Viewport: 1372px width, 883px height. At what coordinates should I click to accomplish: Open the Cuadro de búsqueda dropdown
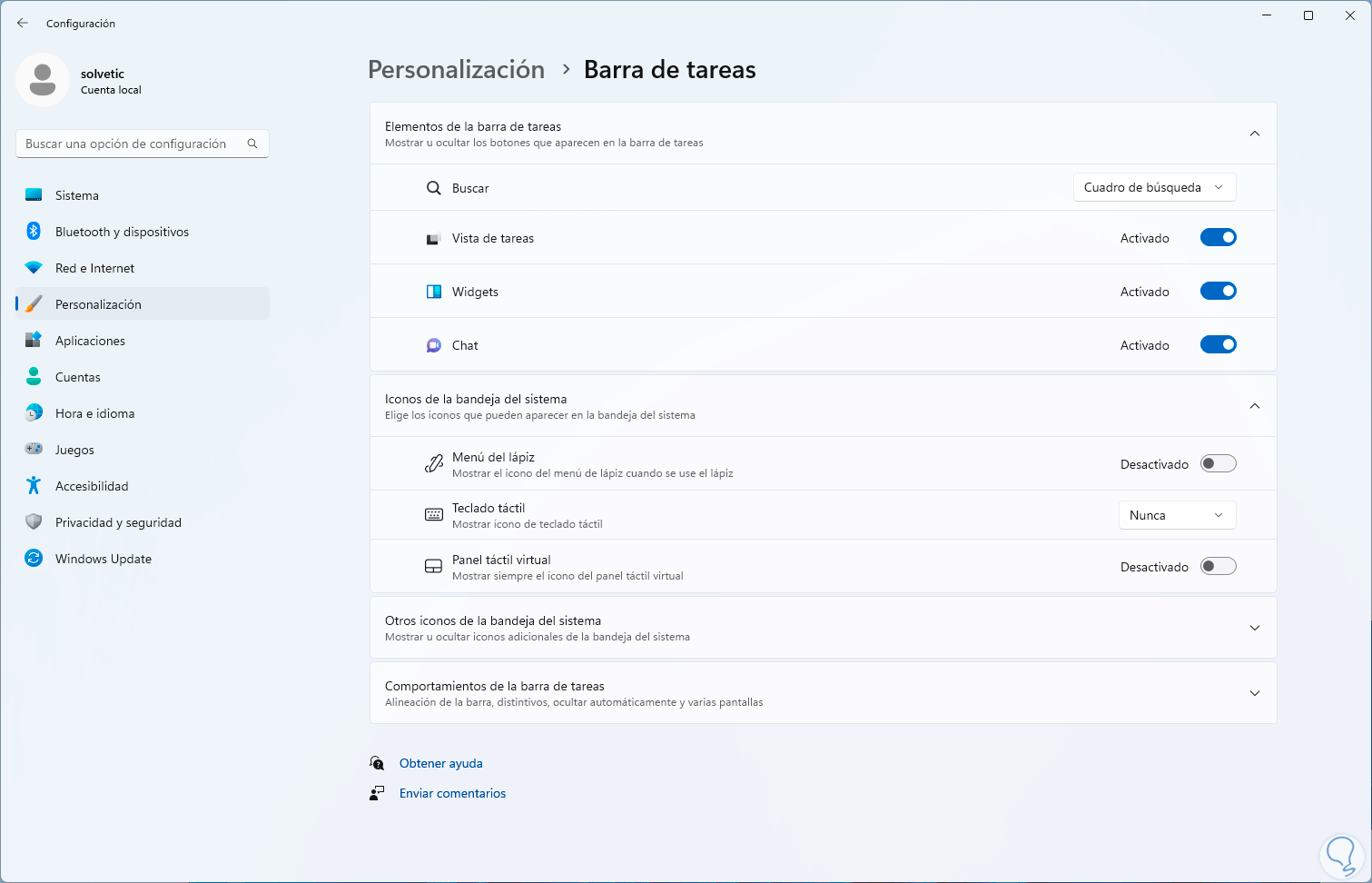pyautogui.click(x=1154, y=188)
